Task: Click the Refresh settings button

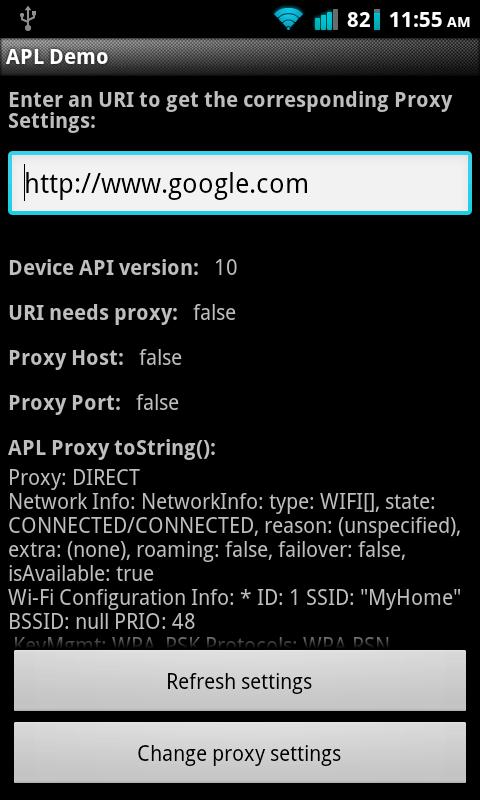Action: click(x=240, y=680)
